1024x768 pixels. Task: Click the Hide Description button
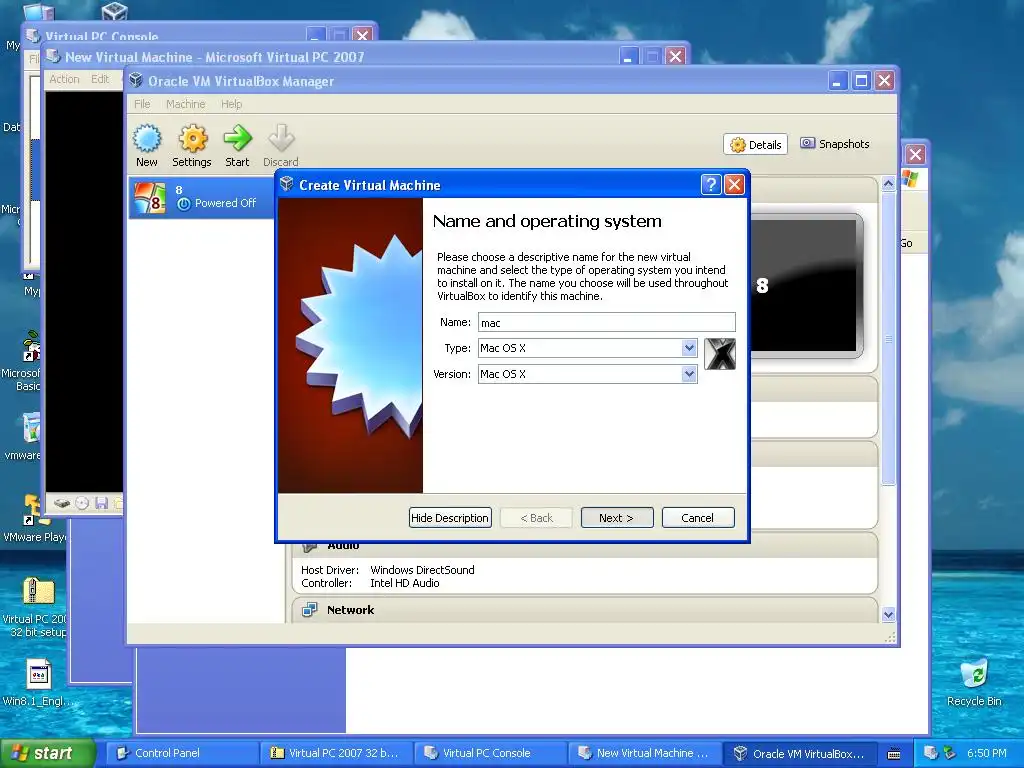(x=450, y=518)
